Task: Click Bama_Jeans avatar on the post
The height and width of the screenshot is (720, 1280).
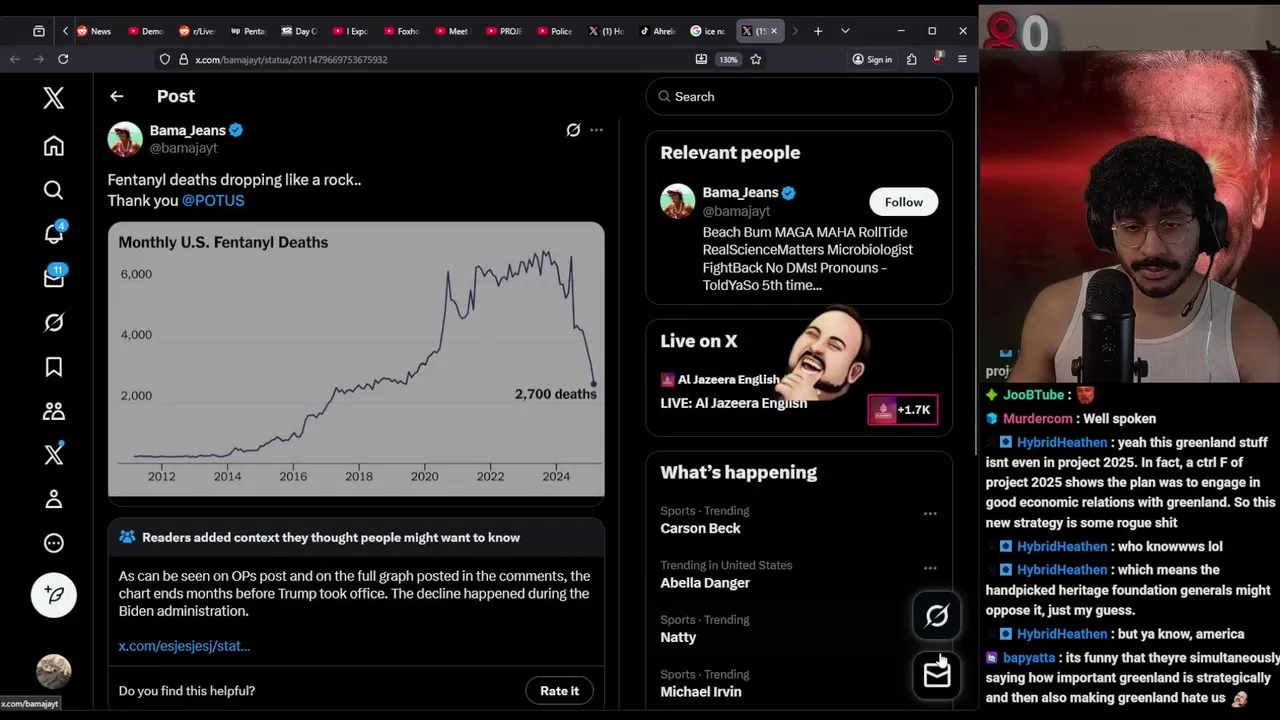Action: pyautogui.click(x=125, y=139)
